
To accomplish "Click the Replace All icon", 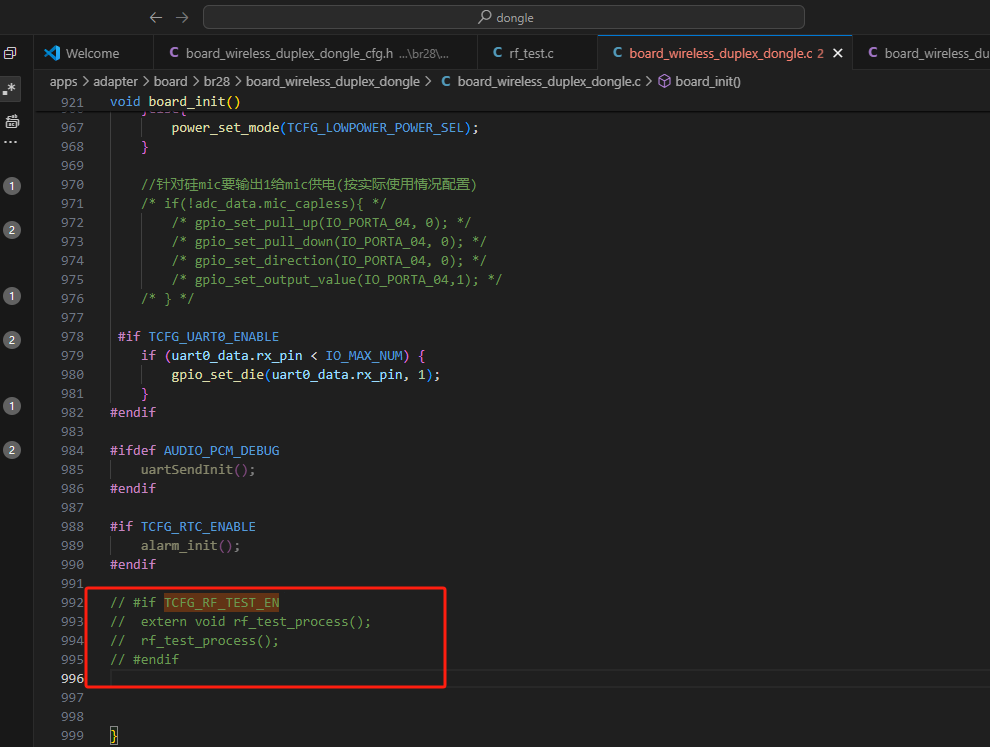I will 12,121.
